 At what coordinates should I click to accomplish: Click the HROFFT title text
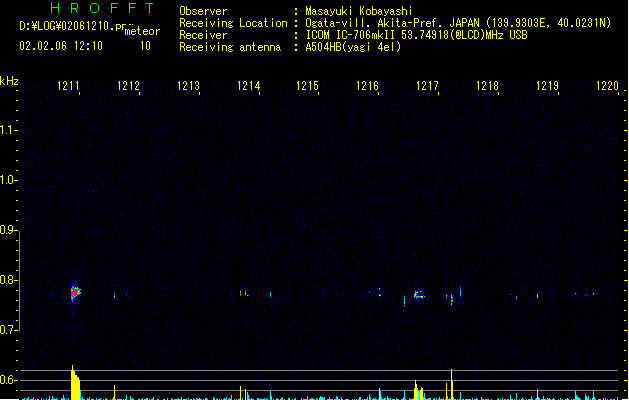[x=102, y=8]
